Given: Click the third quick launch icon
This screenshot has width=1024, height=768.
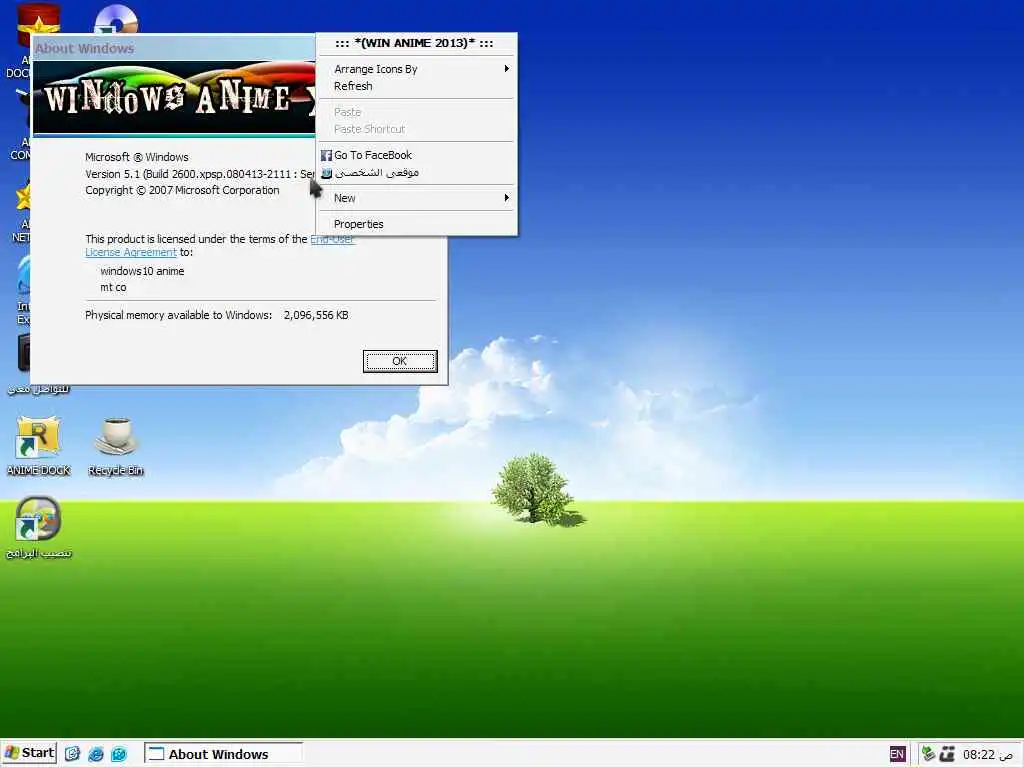Looking at the screenshot, I should click(x=119, y=754).
